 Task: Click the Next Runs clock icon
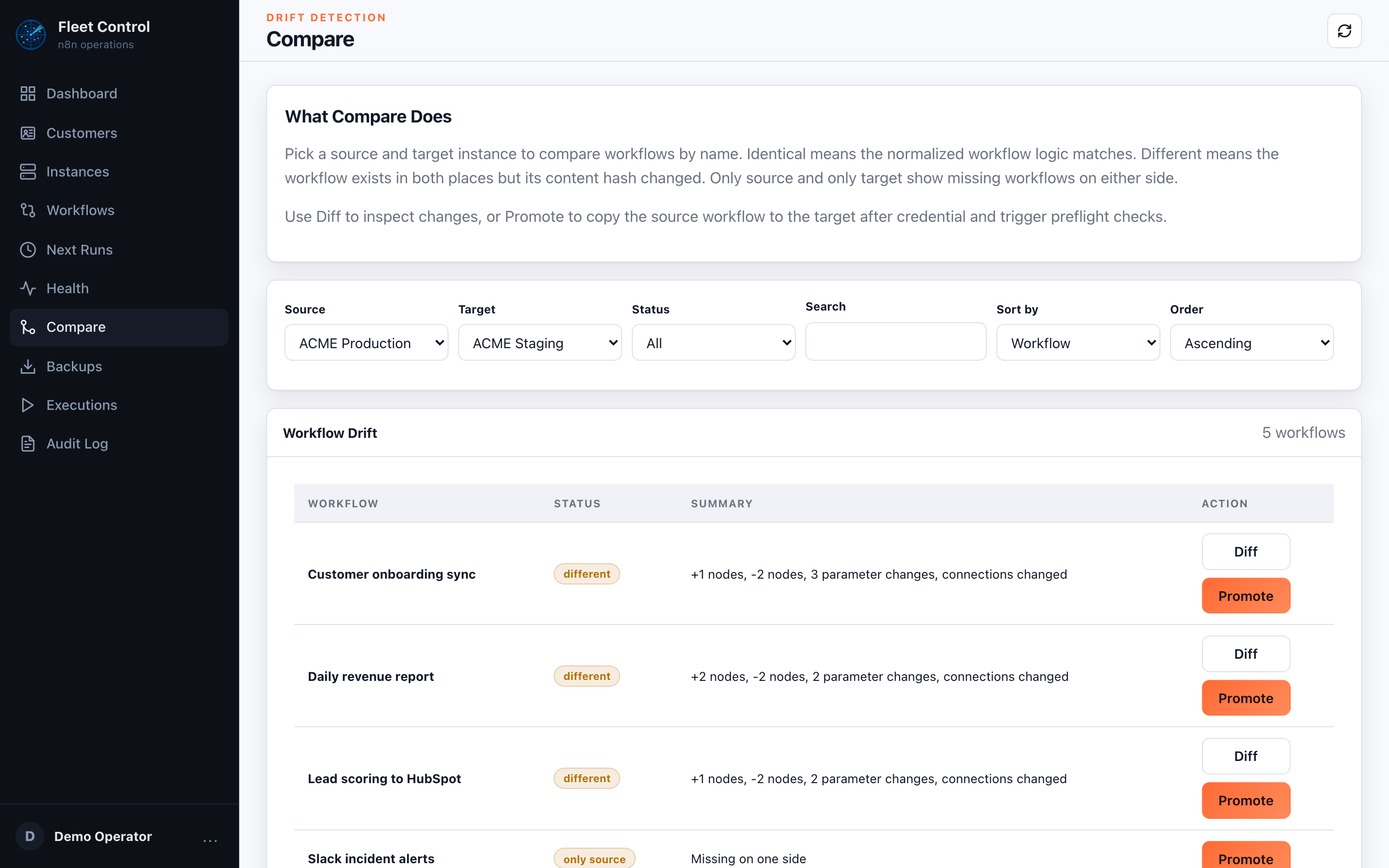click(x=27, y=250)
